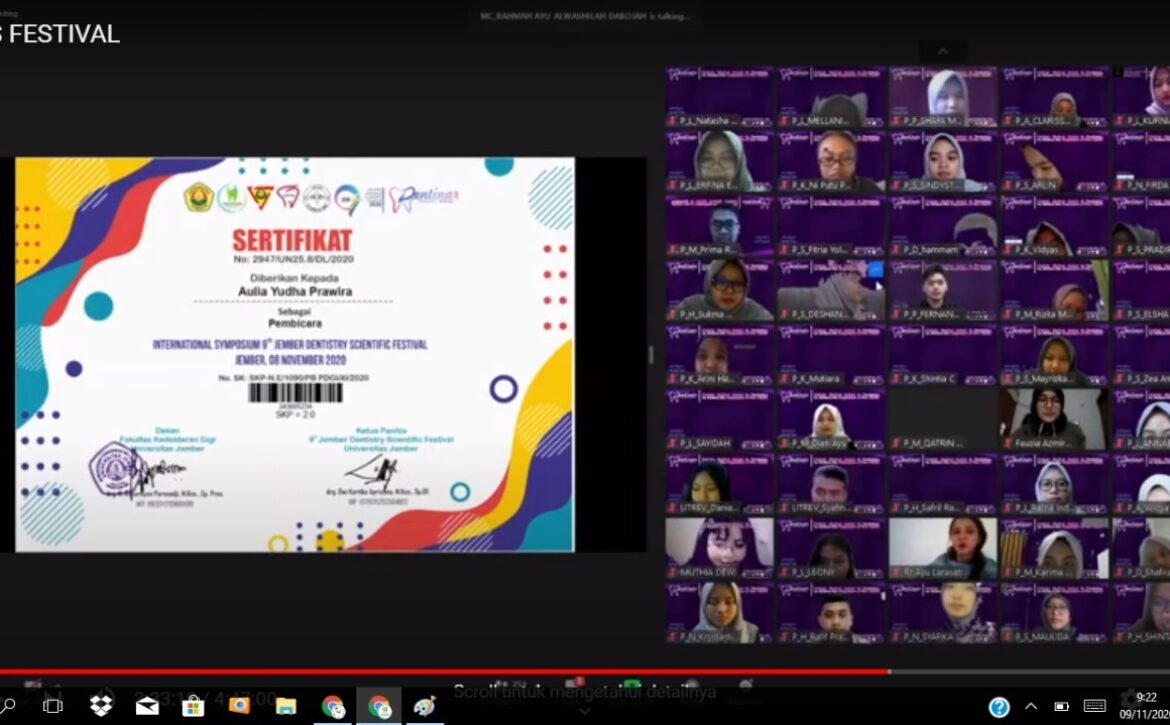Screen dimensions: 1170x725
Task: Click the blue help question mark tray icon
Action: pyautogui.click(x=998, y=706)
